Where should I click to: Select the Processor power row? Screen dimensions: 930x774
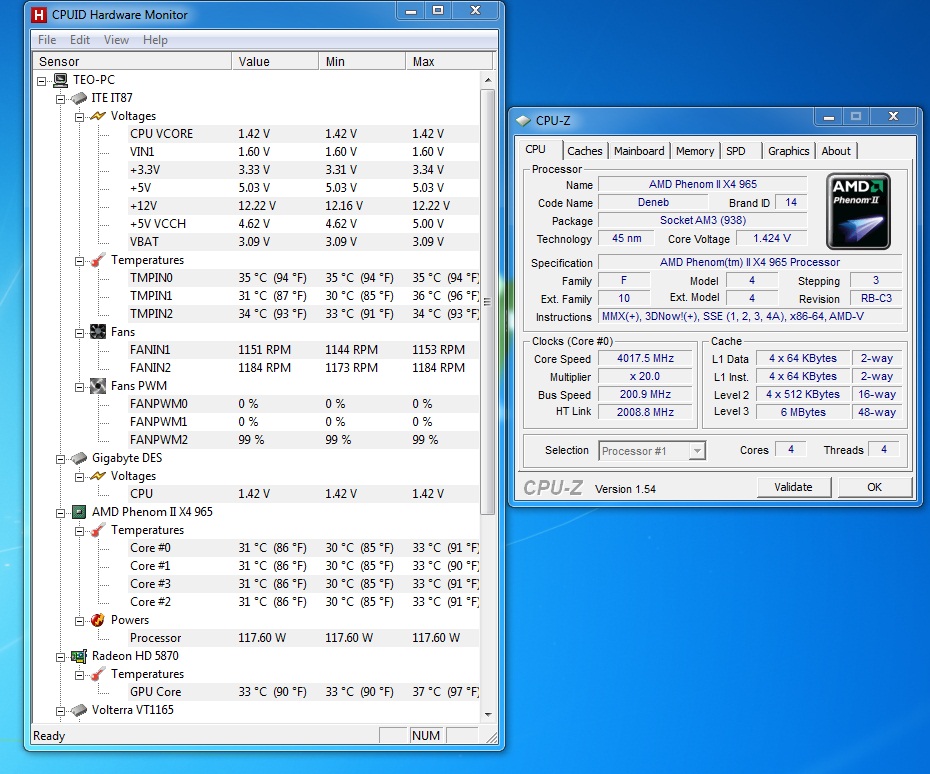pos(304,638)
